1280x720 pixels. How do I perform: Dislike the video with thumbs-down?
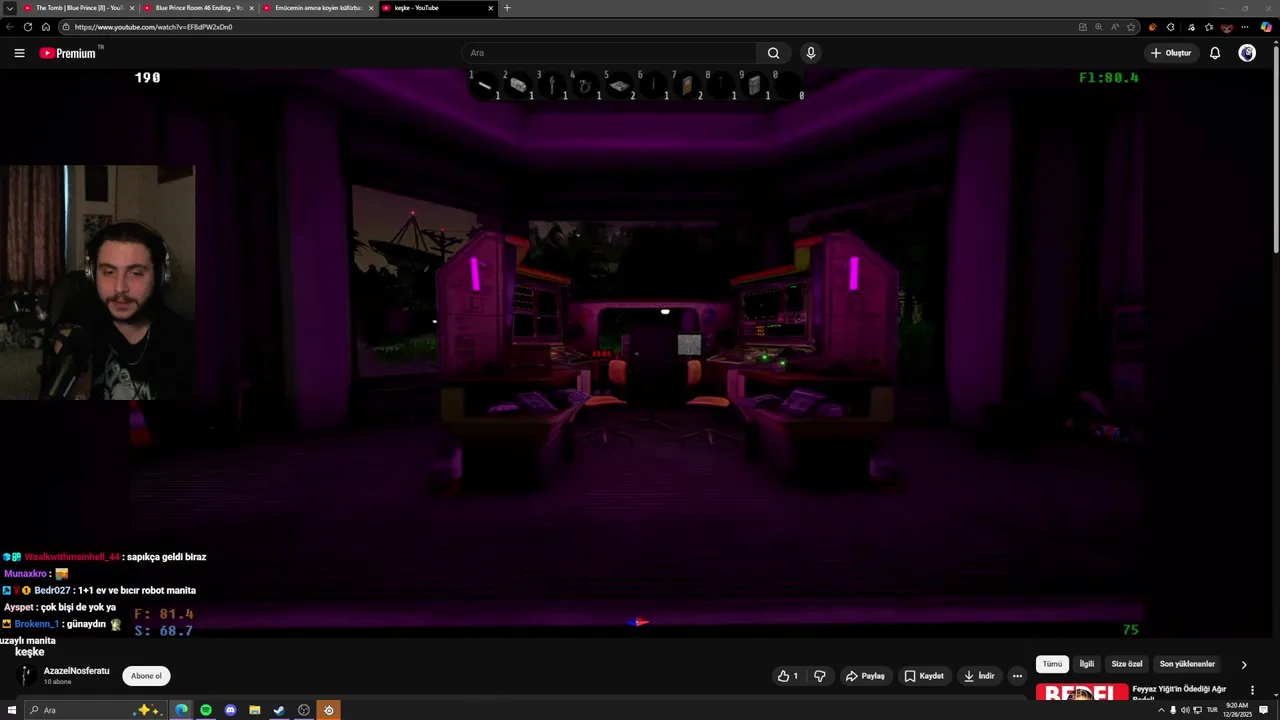pyautogui.click(x=820, y=676)
